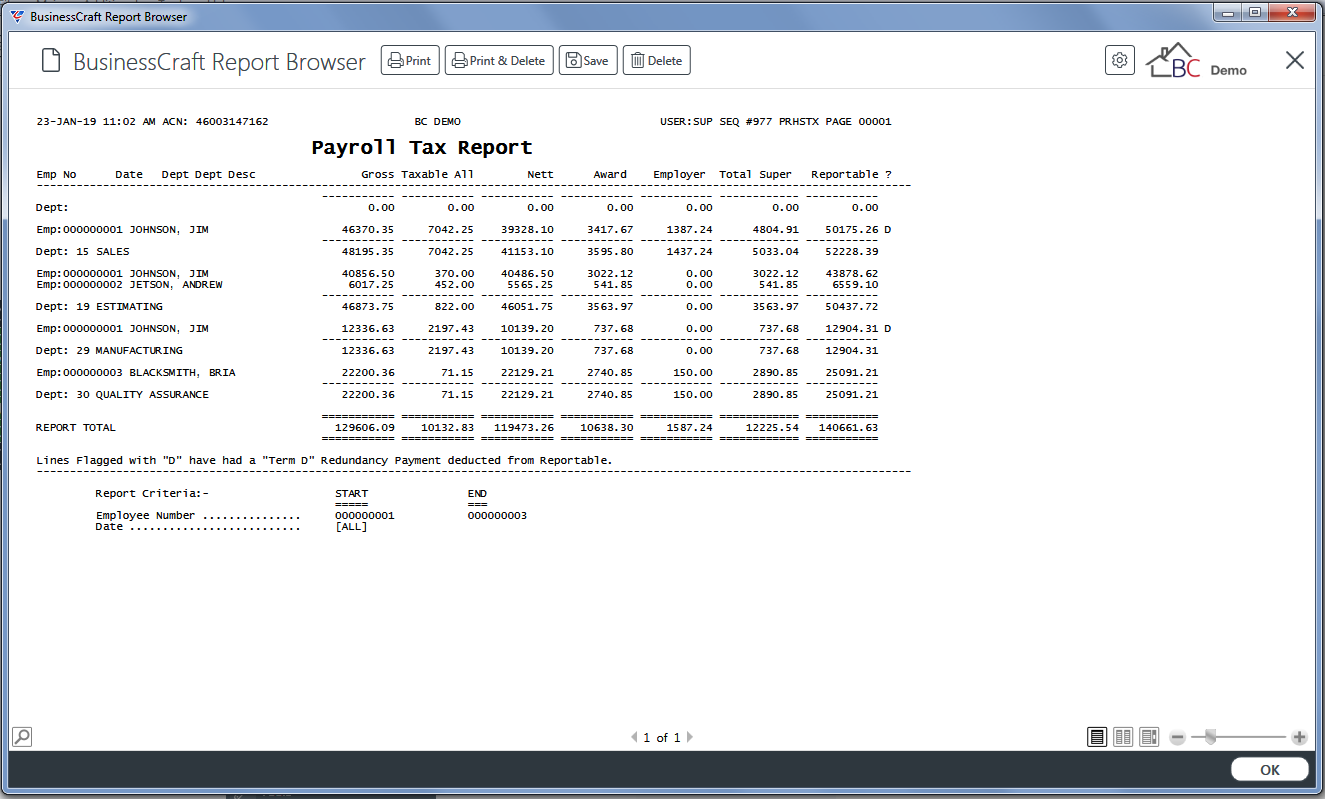Switch to two-page view
This screenshot has height=799, width=1325.
[x=1123, y=737]
